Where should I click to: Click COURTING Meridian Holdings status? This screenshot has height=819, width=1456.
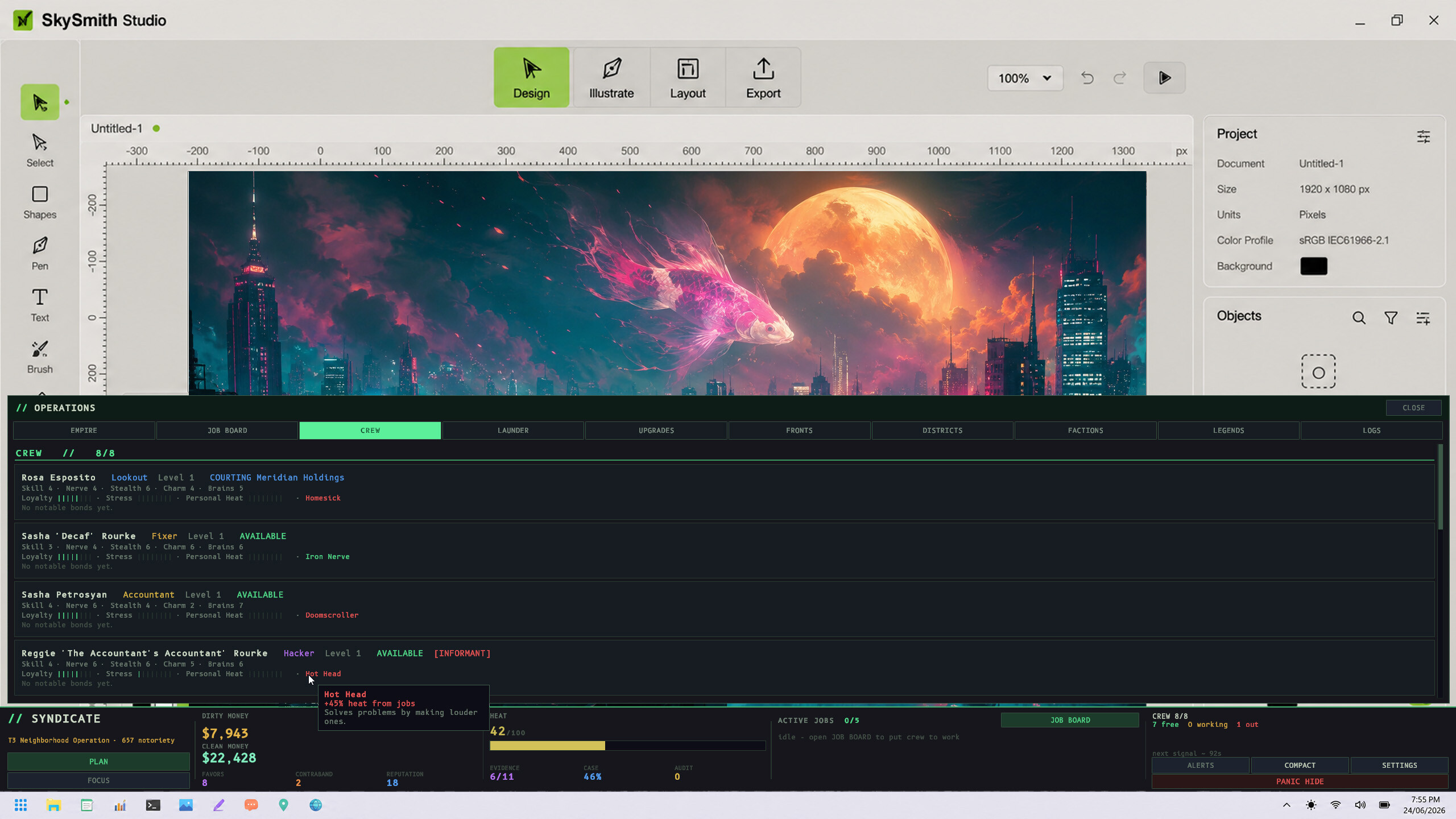[x=276, y=478]
